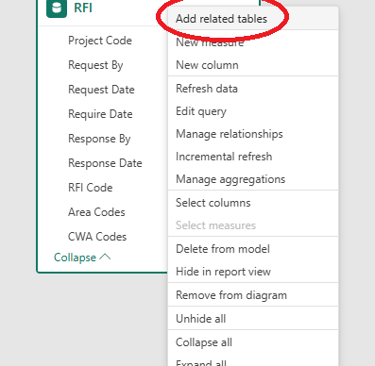Select Incremental refresh option
Viewport: 375px width, 366px height.
click(224, 157)
